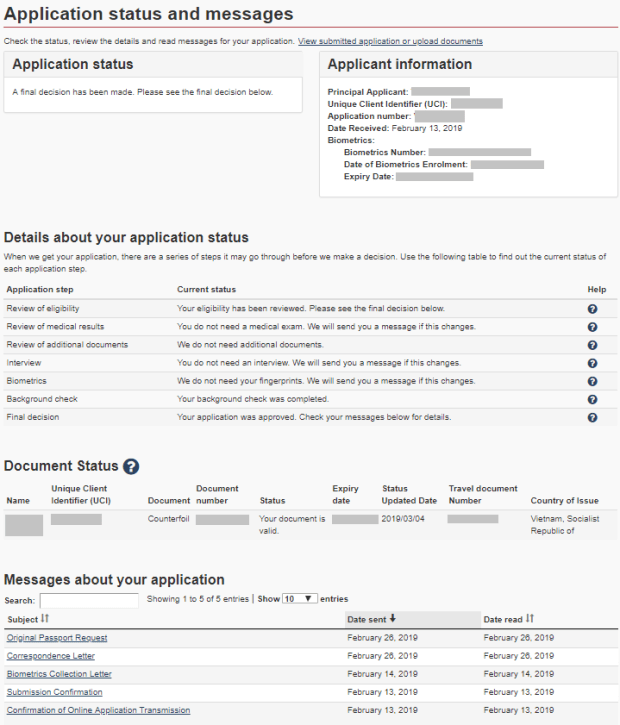Open the Correspondence Letter message
The width and height of the screenshot is (620, 725).
tap(51, 656)
